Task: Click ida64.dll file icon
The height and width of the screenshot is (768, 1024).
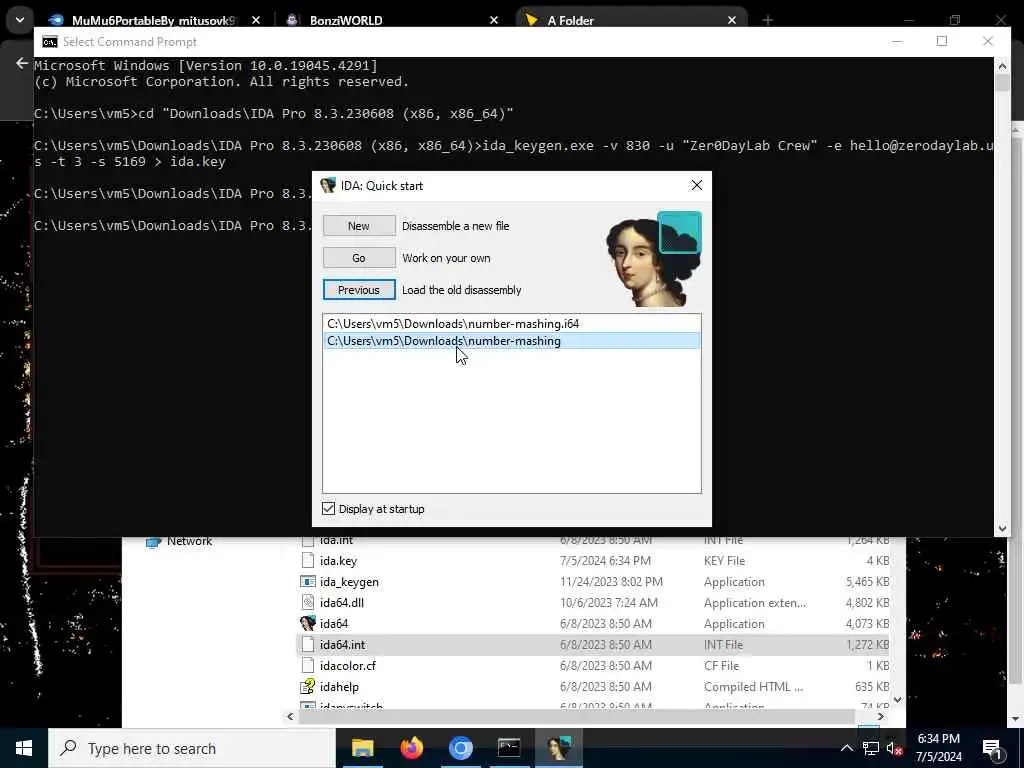Action: [x=308, y=602]
